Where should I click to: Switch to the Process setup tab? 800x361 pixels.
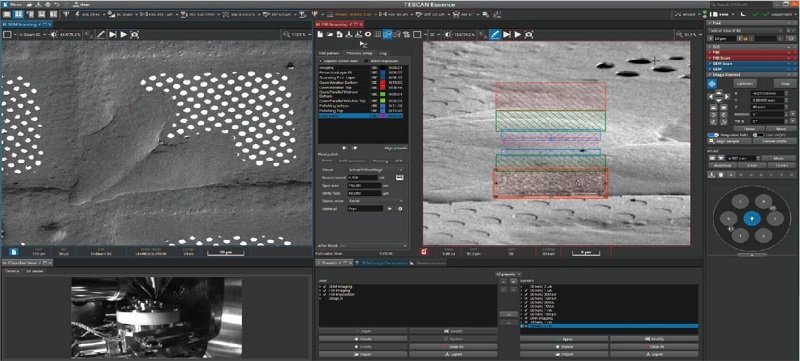click(359, 53)
